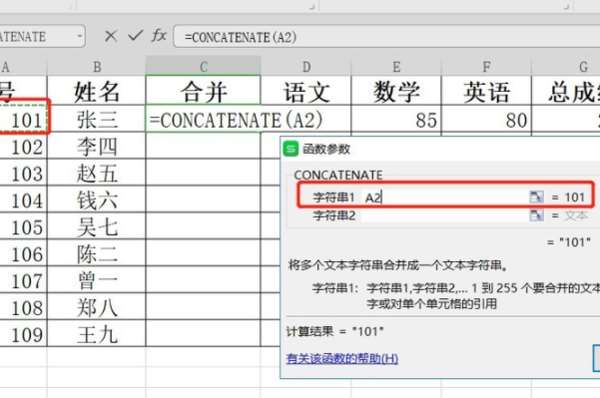This screenshot has width=600, height=398.
Task: Select the 英语 score cell 80
Action: click(x=486, y=120)
